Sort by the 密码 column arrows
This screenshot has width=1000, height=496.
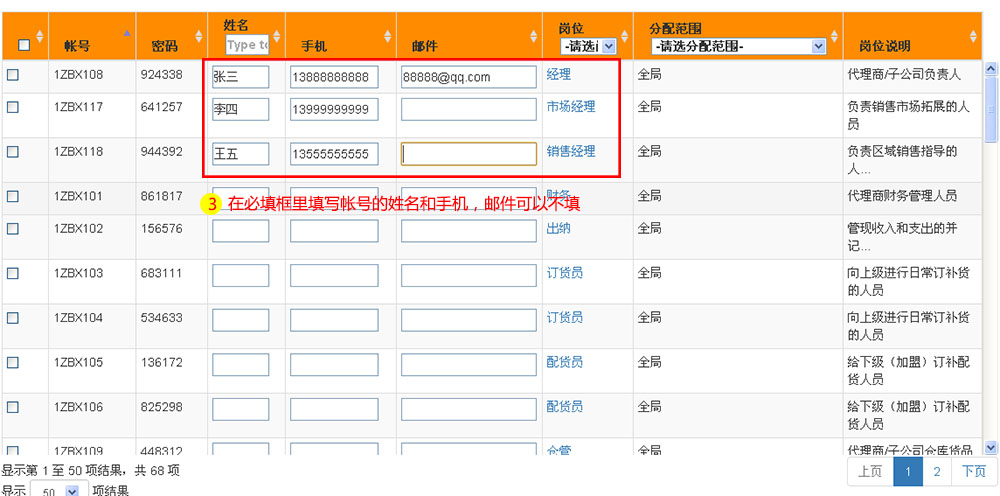[198, 36]
